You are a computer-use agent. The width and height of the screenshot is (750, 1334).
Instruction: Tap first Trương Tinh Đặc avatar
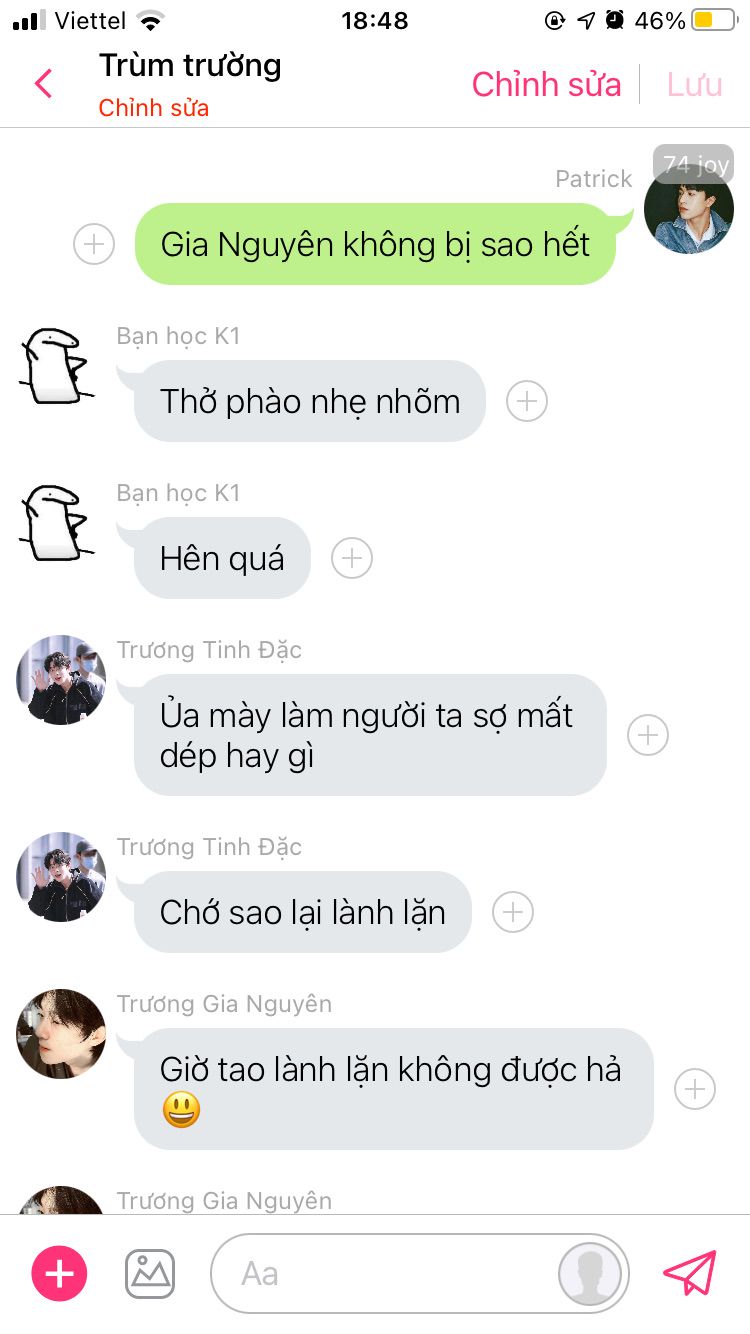tap(61, 680)
